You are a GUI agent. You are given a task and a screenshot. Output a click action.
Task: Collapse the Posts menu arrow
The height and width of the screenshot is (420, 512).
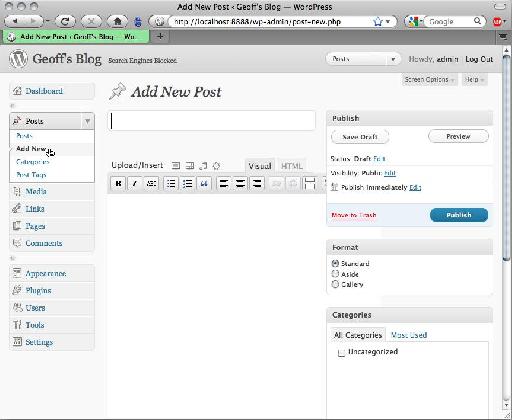(x=87, y=121)
